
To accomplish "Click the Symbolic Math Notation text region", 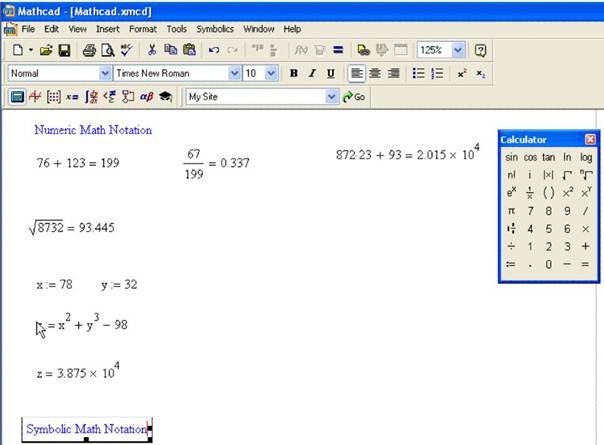I will 86,429.
